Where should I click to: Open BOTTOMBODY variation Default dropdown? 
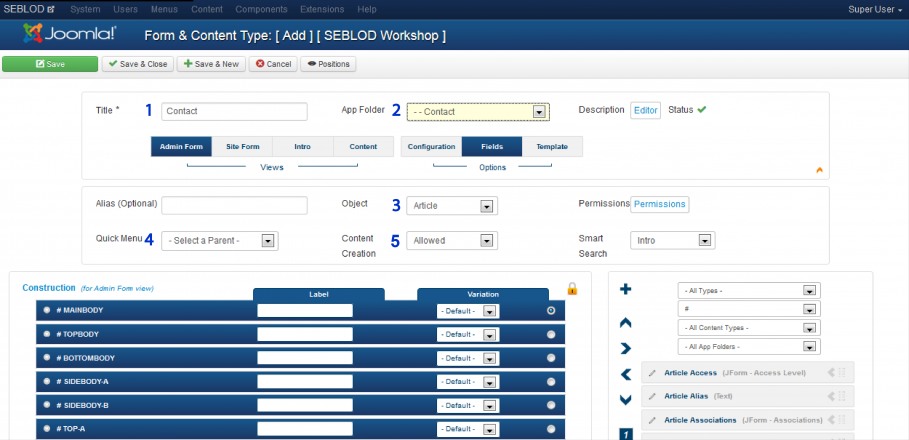468,359
